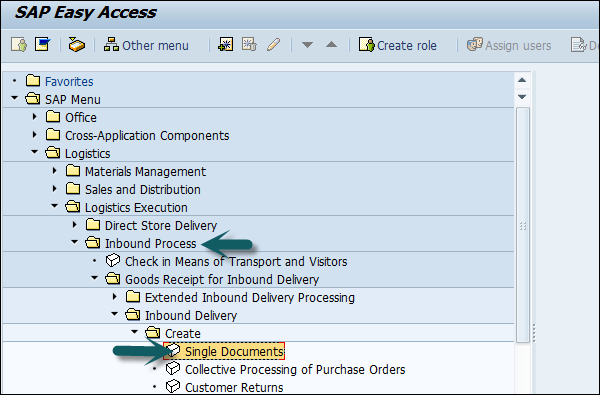Click the Logistics open folder icon
The height and width of the screenshot is (395, 600).
(x=53, y=153)
